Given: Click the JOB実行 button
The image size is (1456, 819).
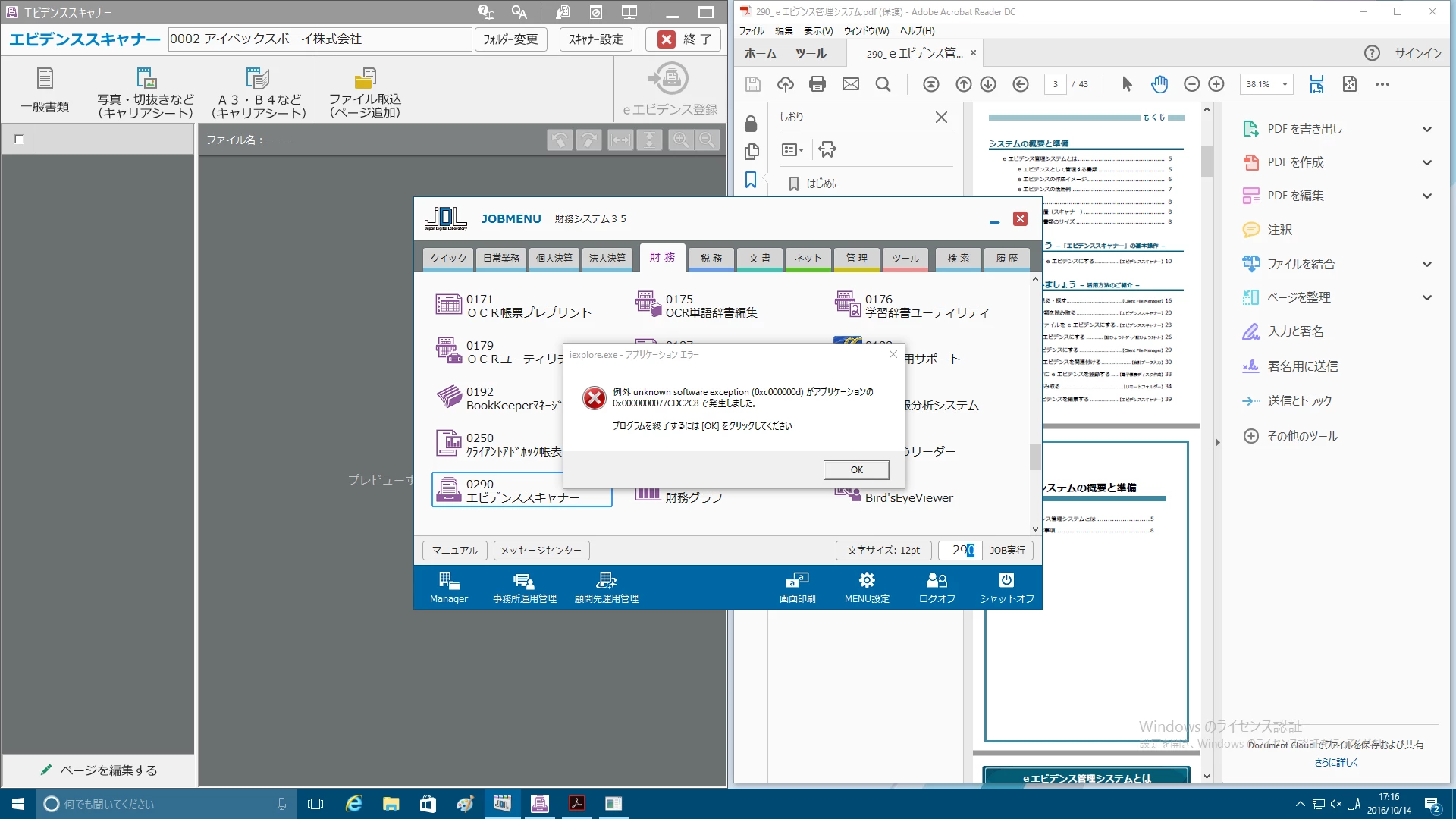Looking at the screenshot, I should (1007, 551).
